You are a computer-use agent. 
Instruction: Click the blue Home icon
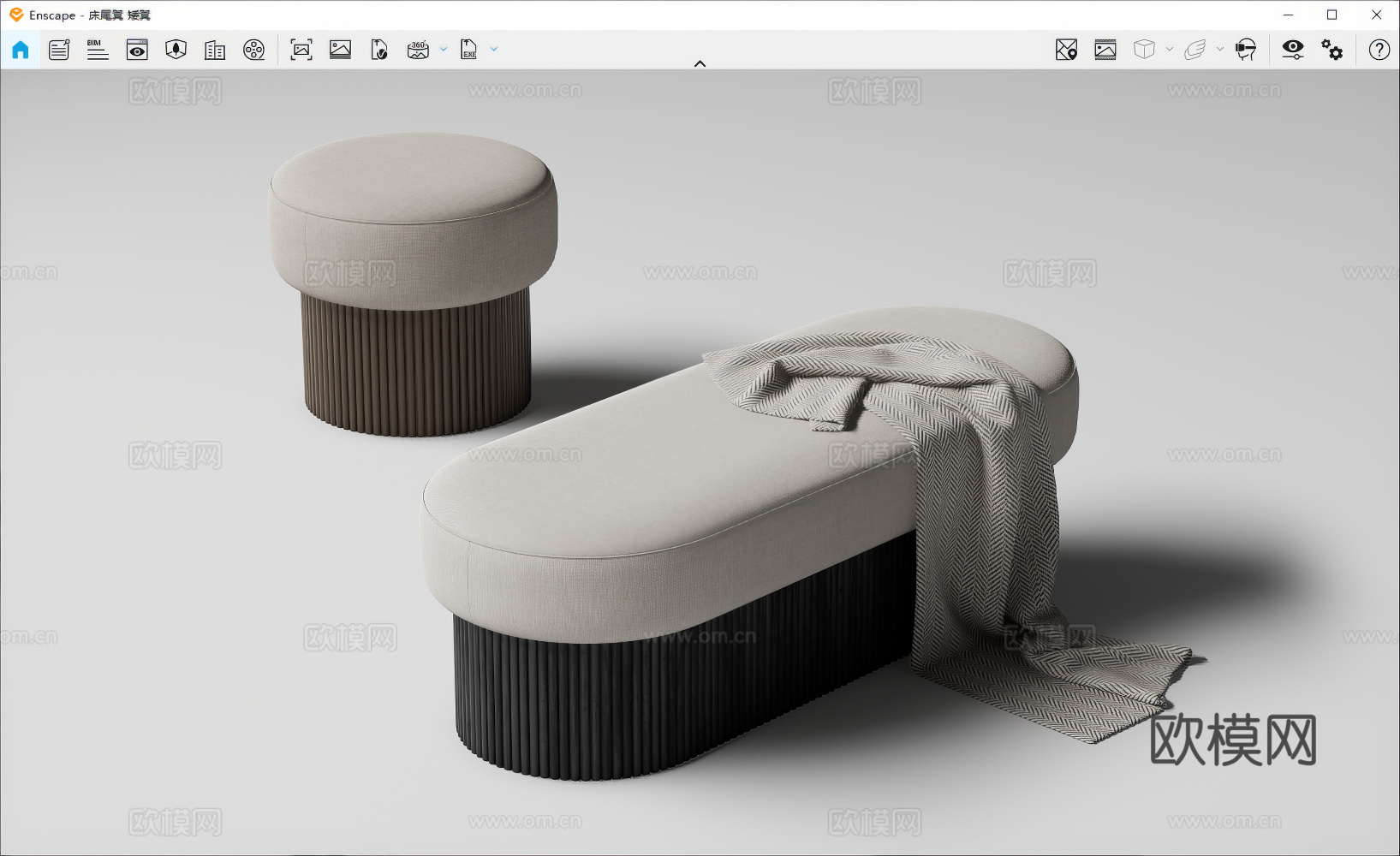pos(21,50)
